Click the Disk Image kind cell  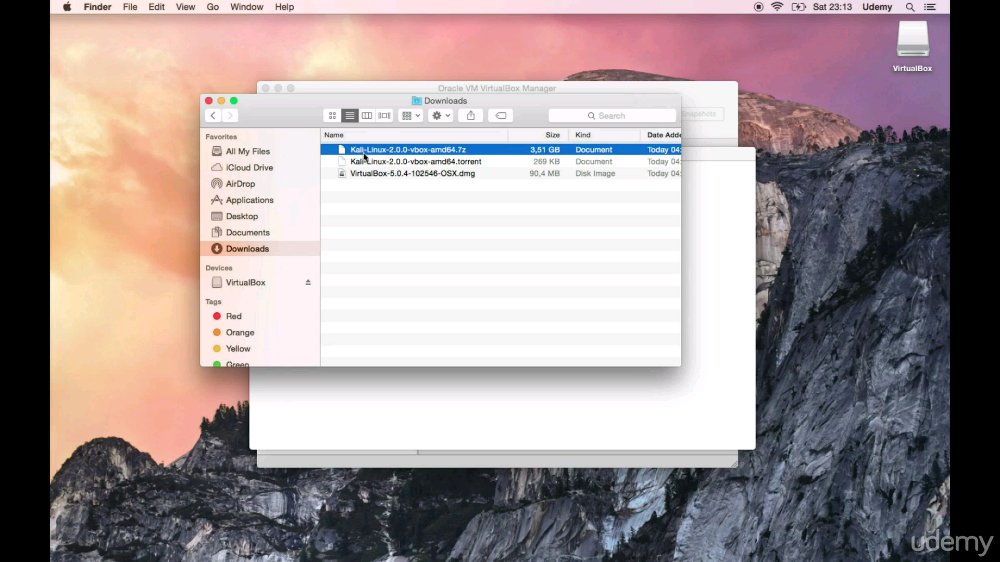(x=595, y=174)
